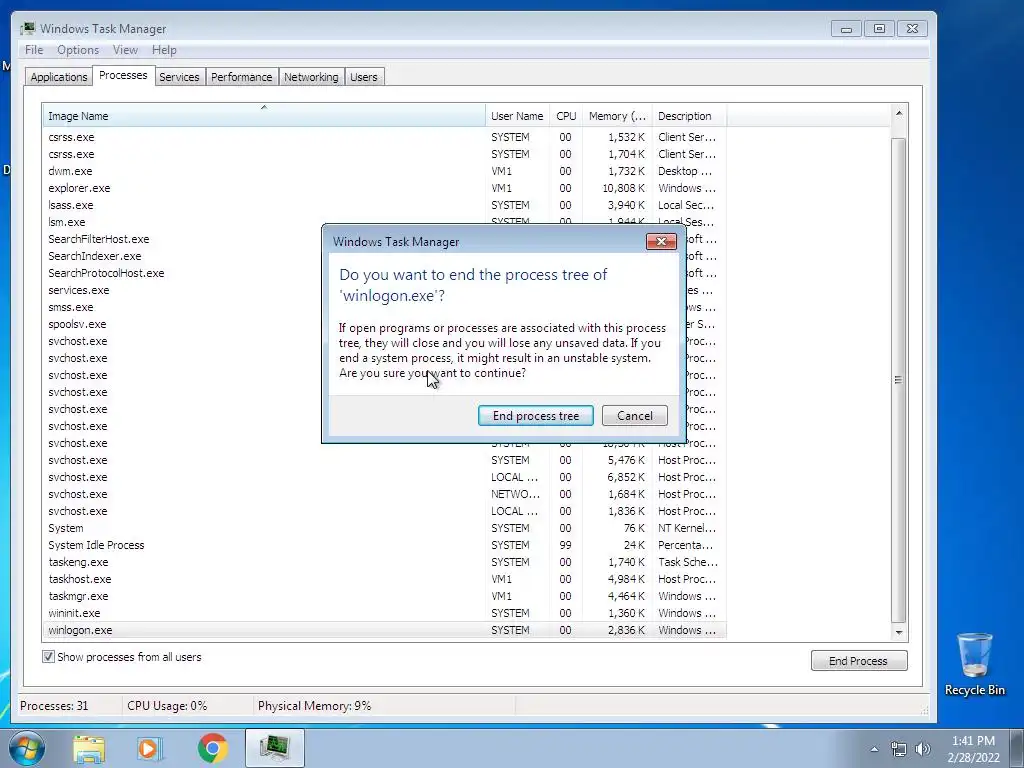Select the smss.exe process row
Viewport: 1024px width, 768px height.
coord(182,307)
